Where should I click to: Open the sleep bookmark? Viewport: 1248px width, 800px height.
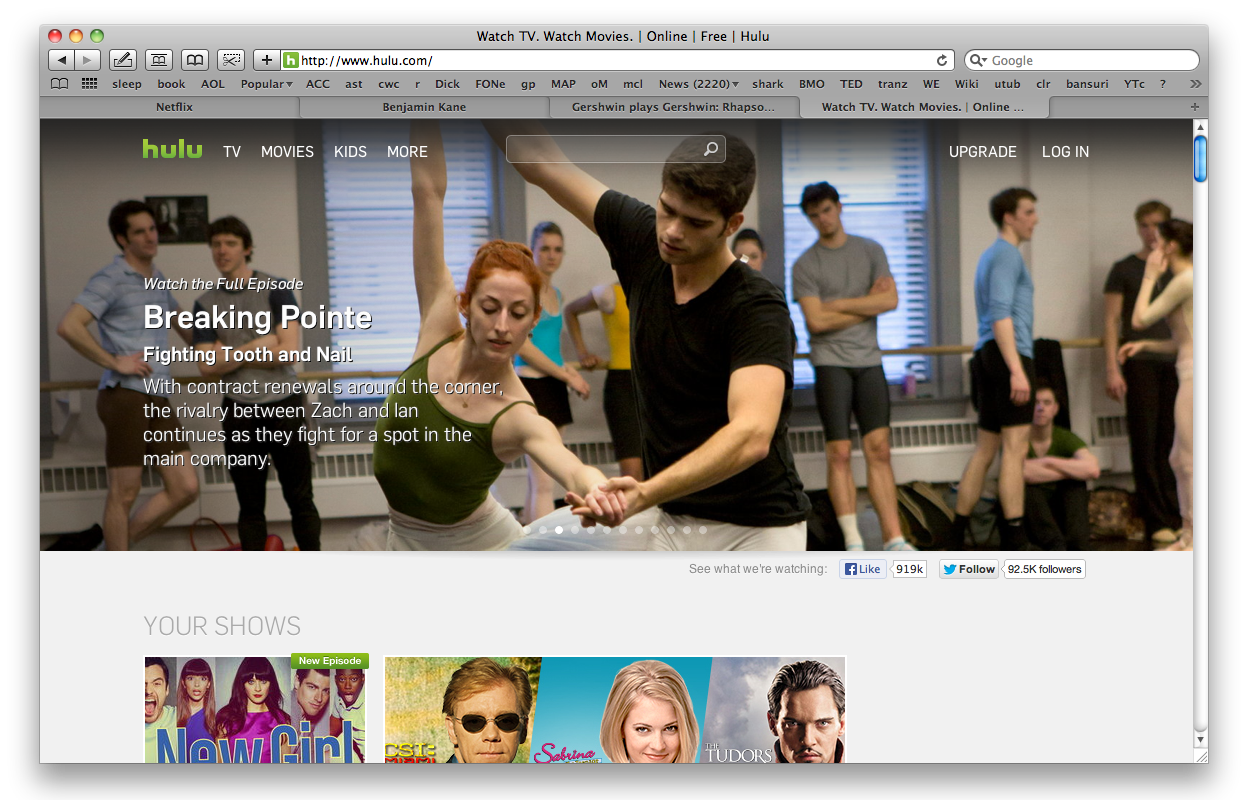click(127, 84)
